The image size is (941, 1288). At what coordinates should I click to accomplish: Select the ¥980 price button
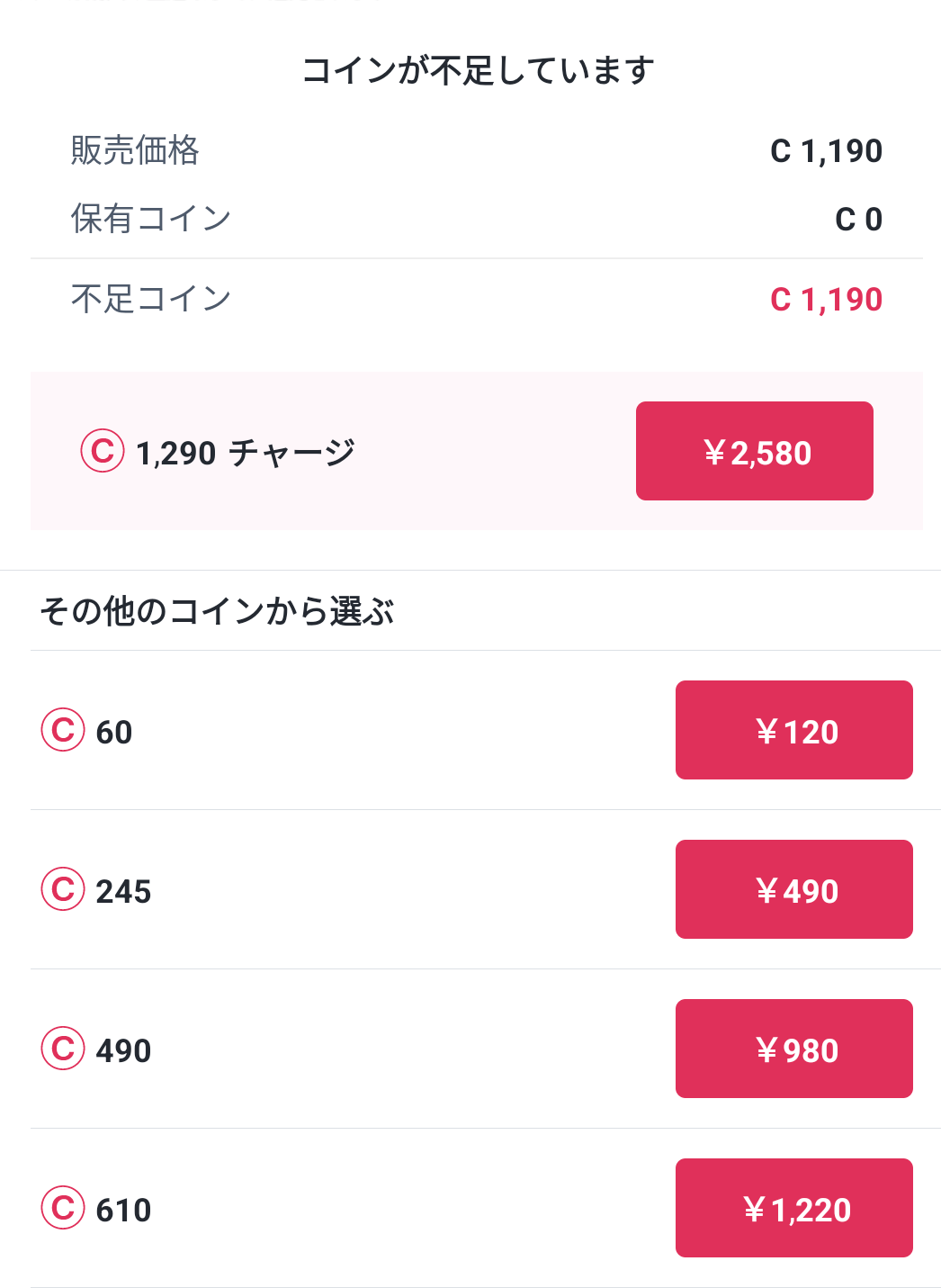coord(793,1049)
